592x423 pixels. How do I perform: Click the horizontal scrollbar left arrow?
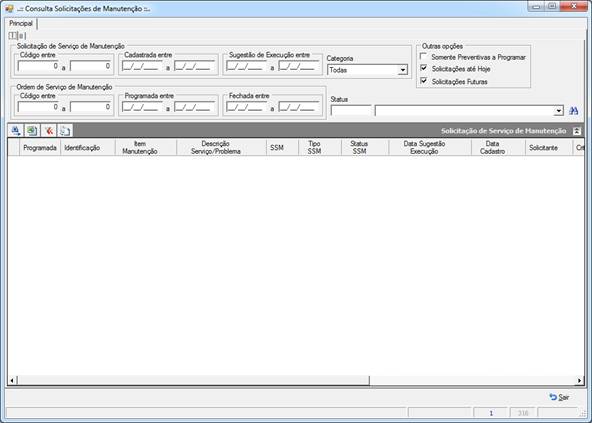pyautogui.click(x=12, y=380)
